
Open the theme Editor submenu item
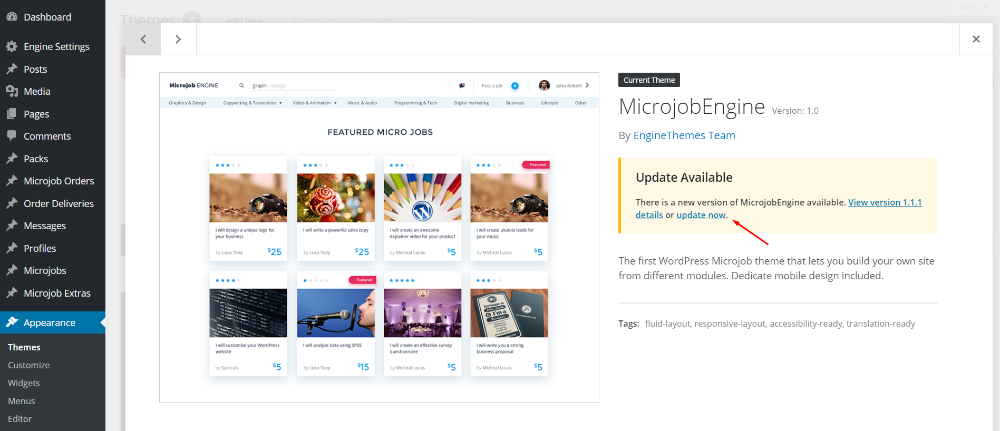[x=21, y=419]
